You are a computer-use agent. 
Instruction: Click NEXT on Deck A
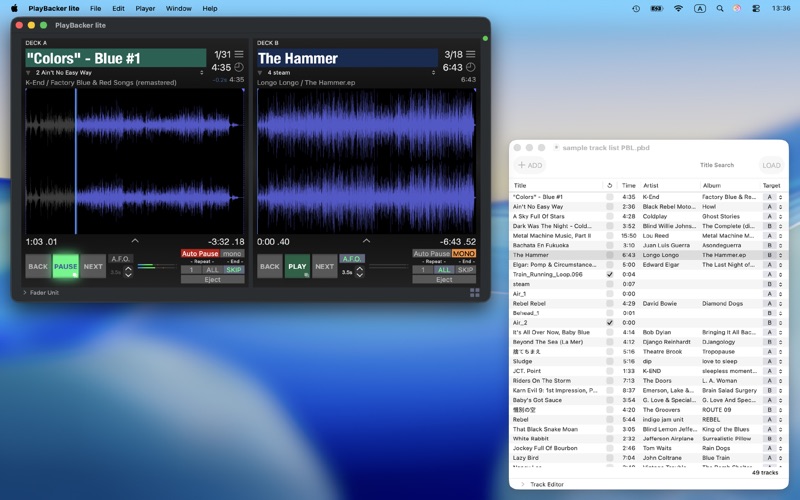(93, 266)
